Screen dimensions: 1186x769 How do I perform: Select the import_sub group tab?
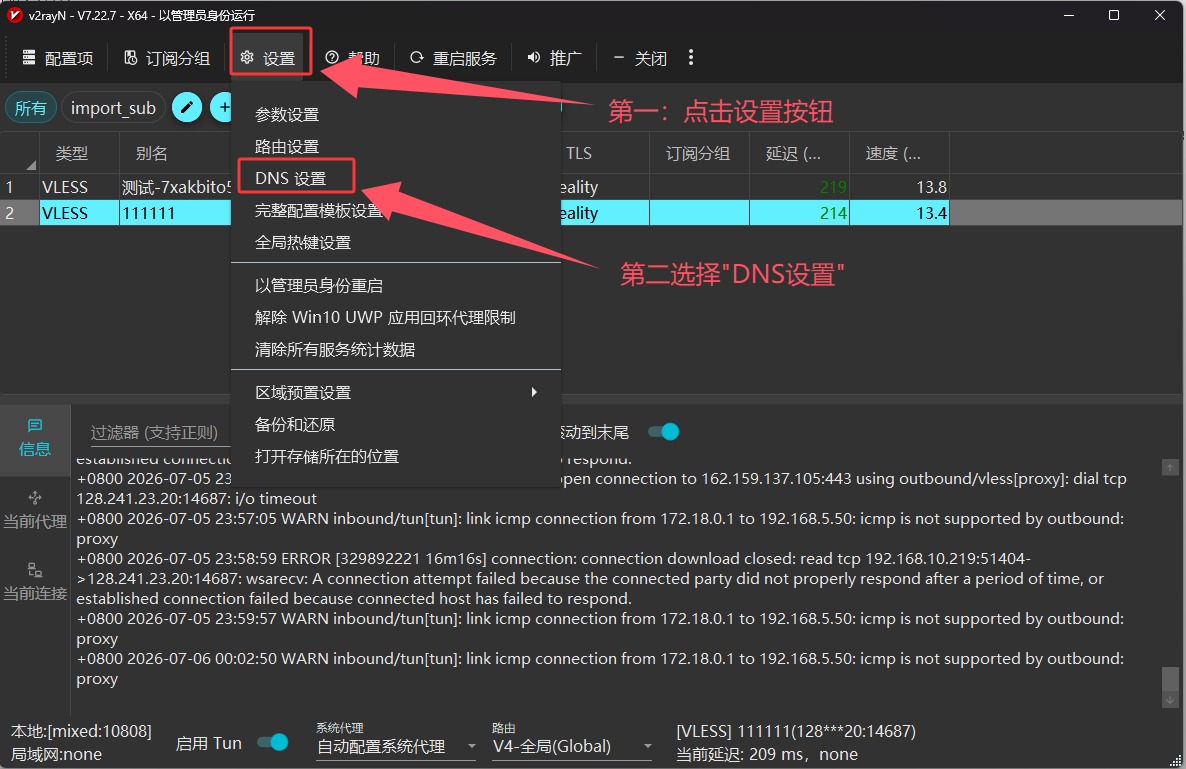(x=113, y=108)
